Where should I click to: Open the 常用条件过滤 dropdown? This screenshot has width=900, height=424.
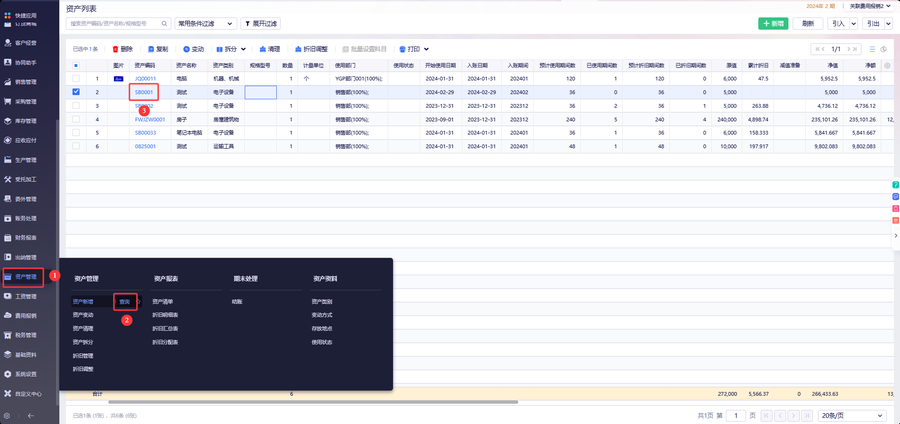tap(205, 24)
